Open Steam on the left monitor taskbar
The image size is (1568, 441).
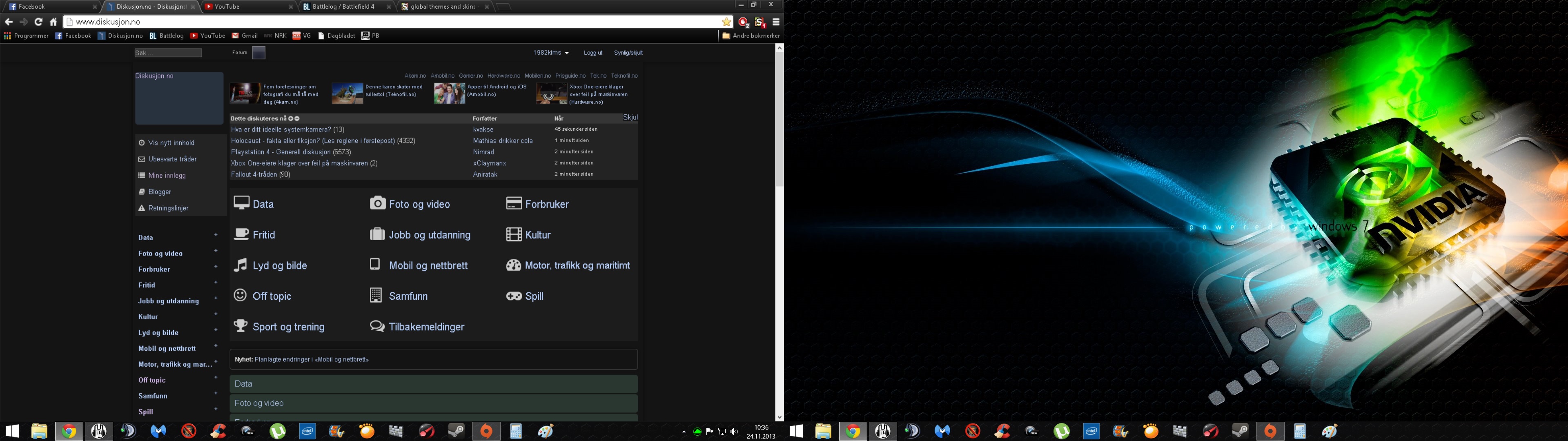[x=457, y=431]
